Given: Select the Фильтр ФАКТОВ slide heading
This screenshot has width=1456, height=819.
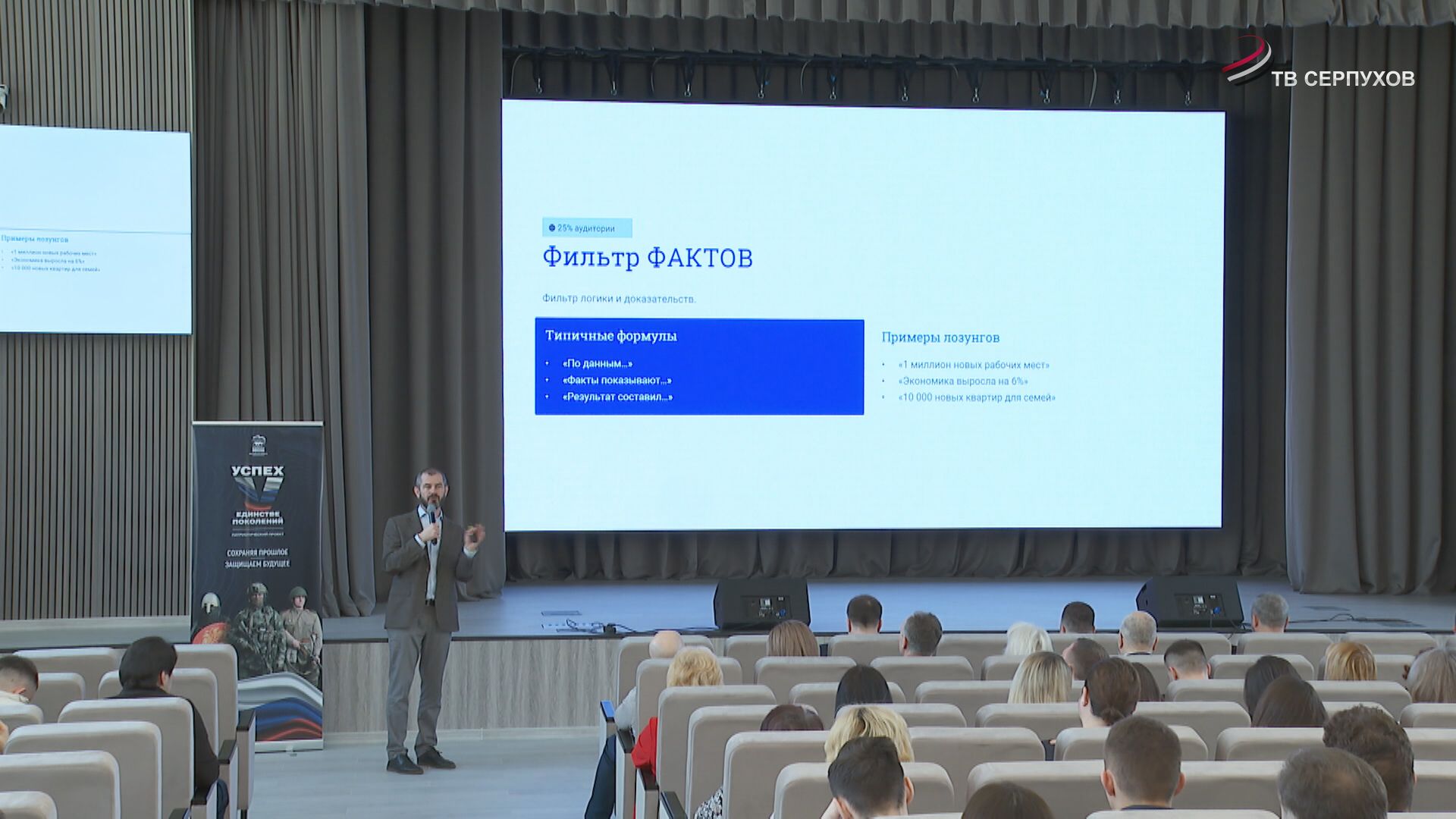Looking at the screenshot, I should point(647,258).
